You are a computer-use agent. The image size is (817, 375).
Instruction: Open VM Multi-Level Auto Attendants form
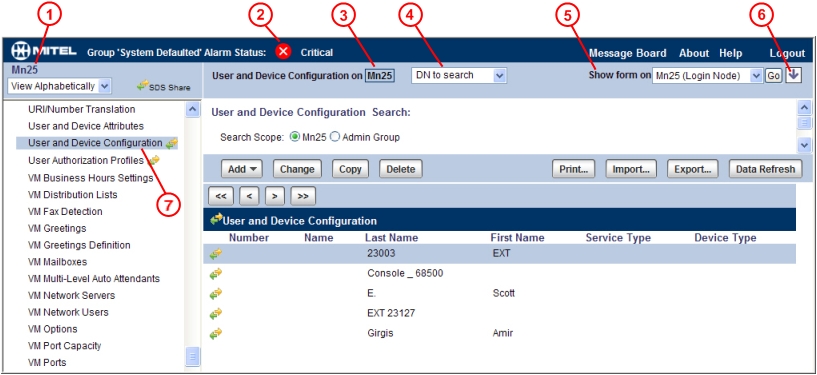(94, 279)
